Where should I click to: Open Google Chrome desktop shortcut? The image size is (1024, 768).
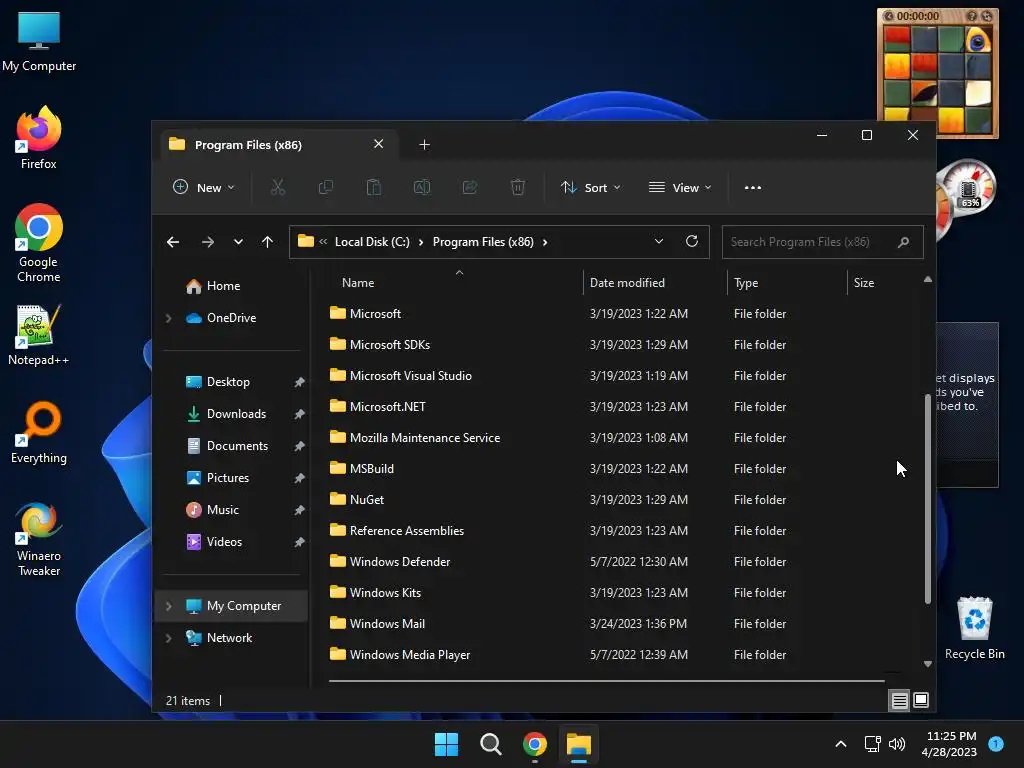(39, 243)
